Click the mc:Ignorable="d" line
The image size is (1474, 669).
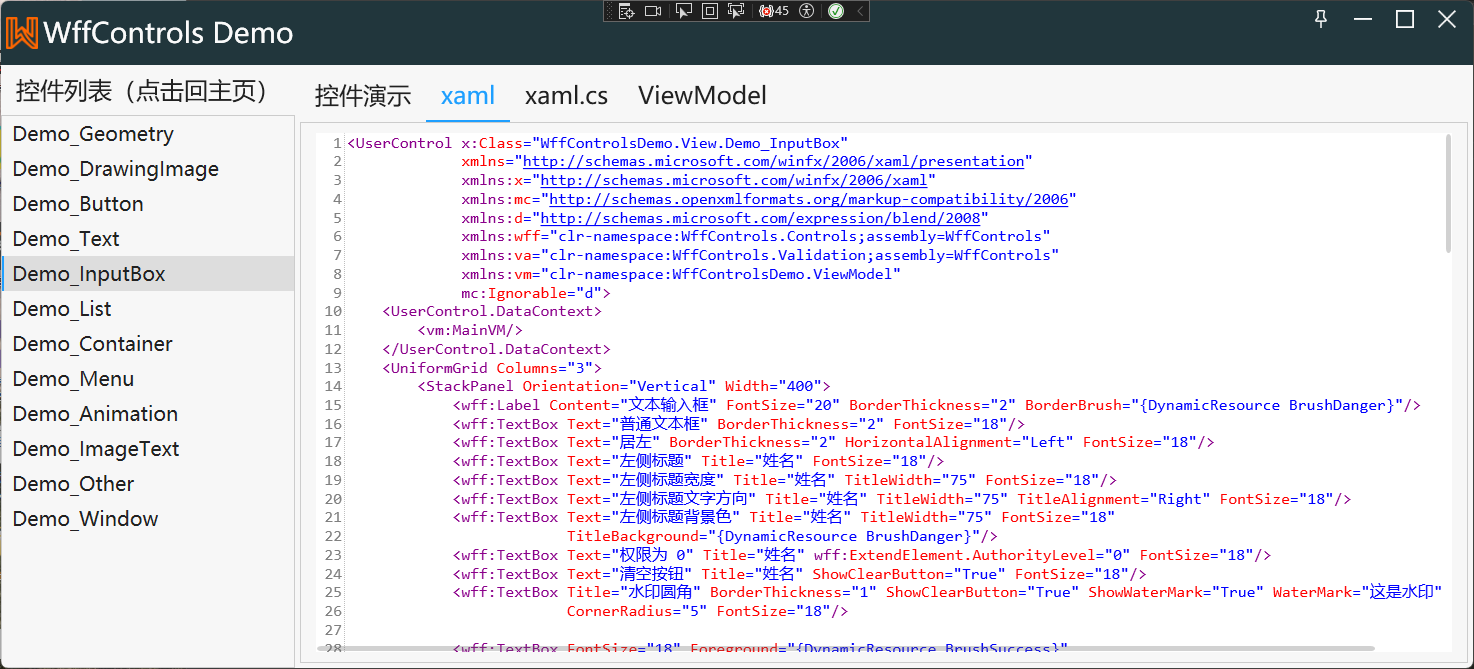tap(535, 293)
